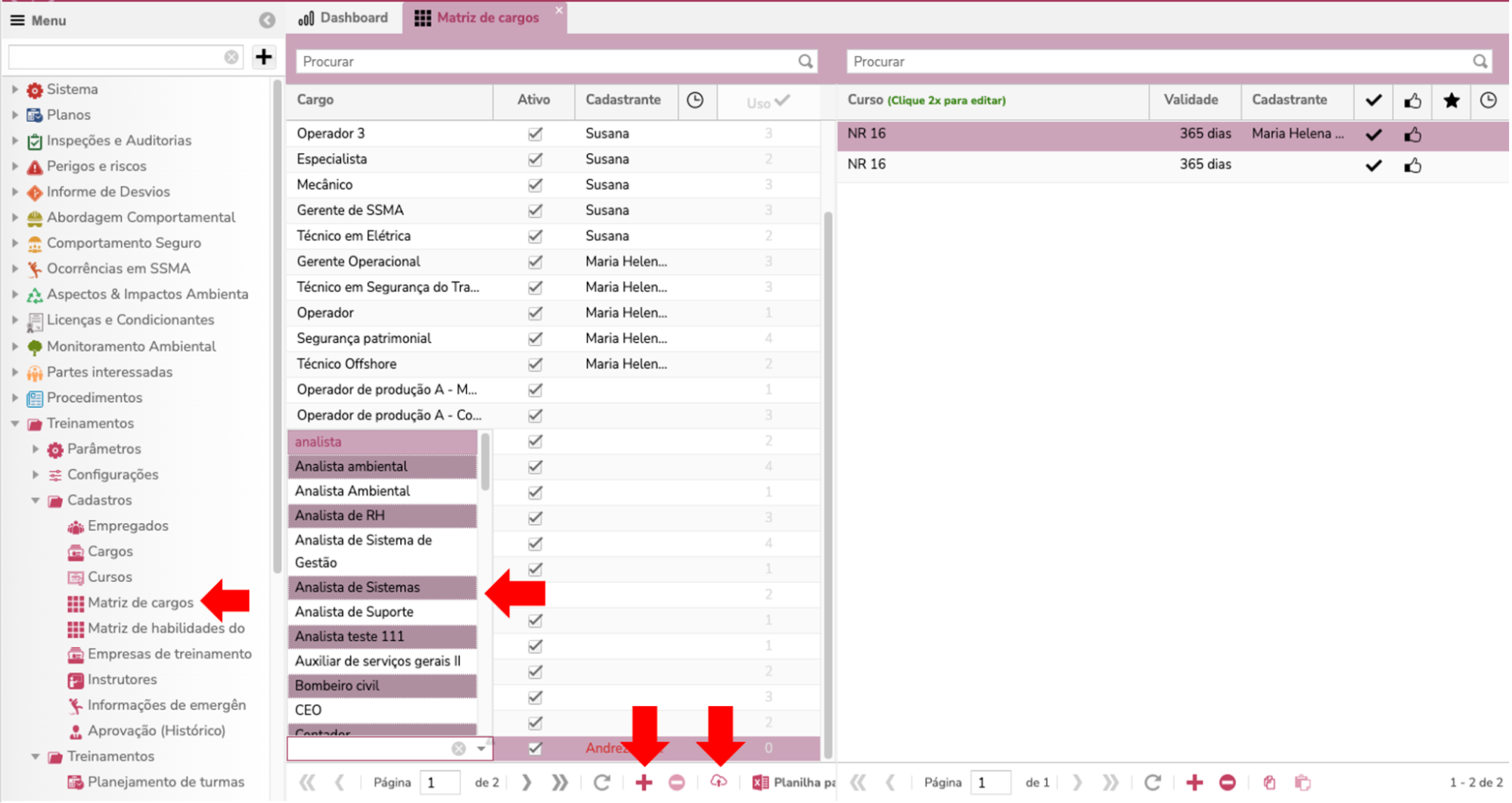This screenshot has height=803, width=1512.
Task: Click the plus icon beside menu search field
Action: (x=264, y=57)
